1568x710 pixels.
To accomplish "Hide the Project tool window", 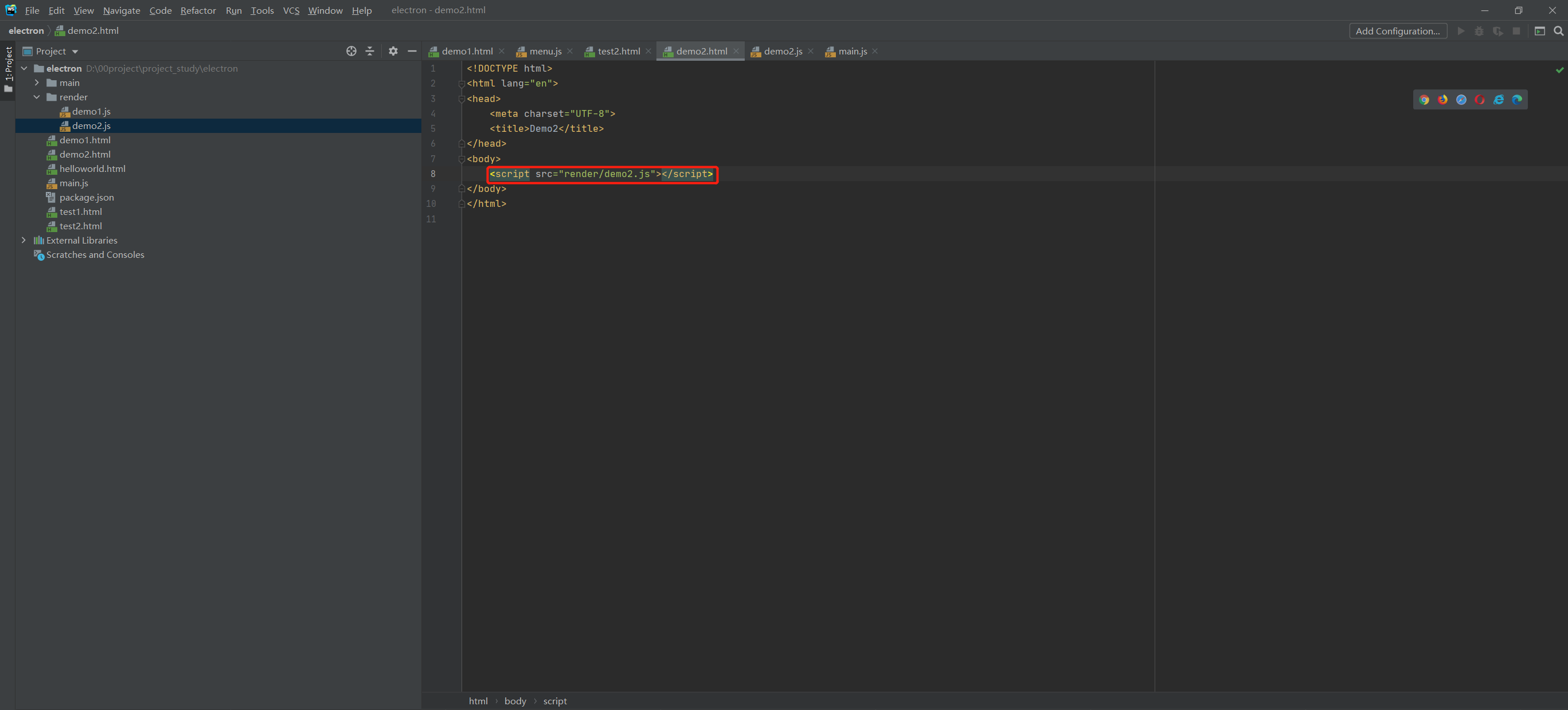I will [x=412, y=51].
